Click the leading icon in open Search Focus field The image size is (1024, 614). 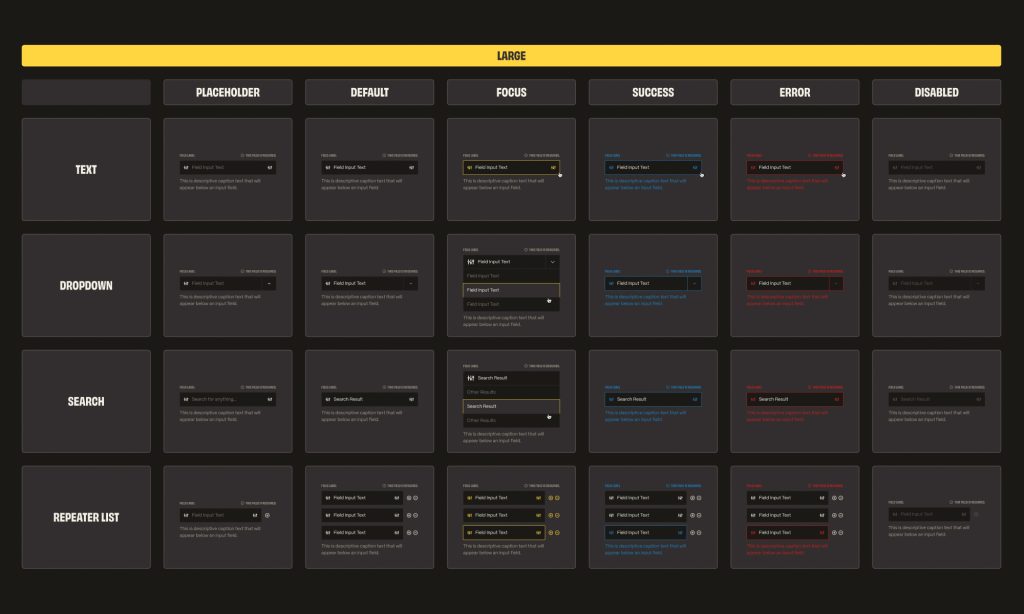[471, 378]
